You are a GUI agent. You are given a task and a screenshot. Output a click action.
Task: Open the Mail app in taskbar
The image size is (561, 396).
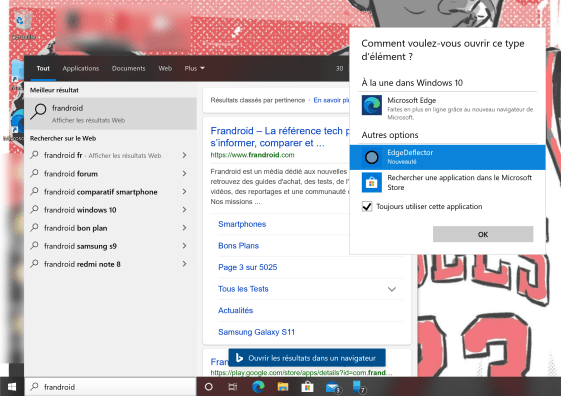pos(333,387)
